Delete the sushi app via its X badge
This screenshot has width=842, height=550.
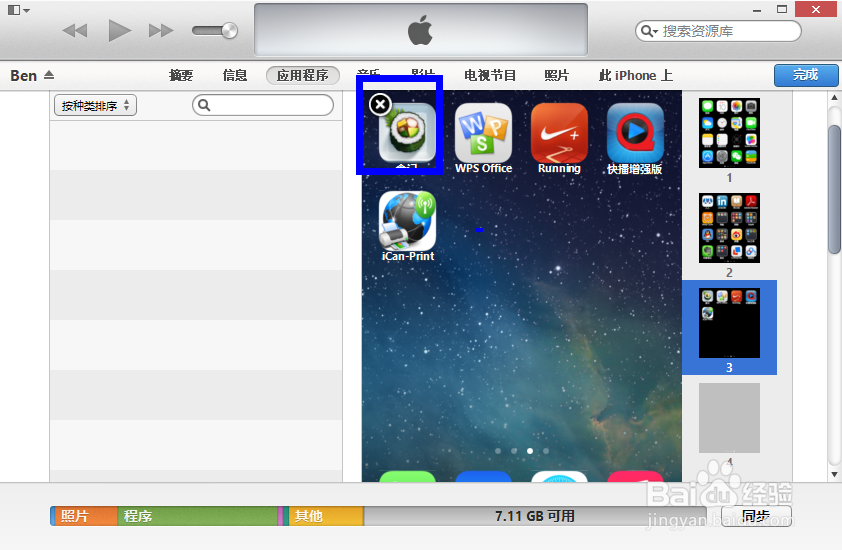[x=380, y=104]
